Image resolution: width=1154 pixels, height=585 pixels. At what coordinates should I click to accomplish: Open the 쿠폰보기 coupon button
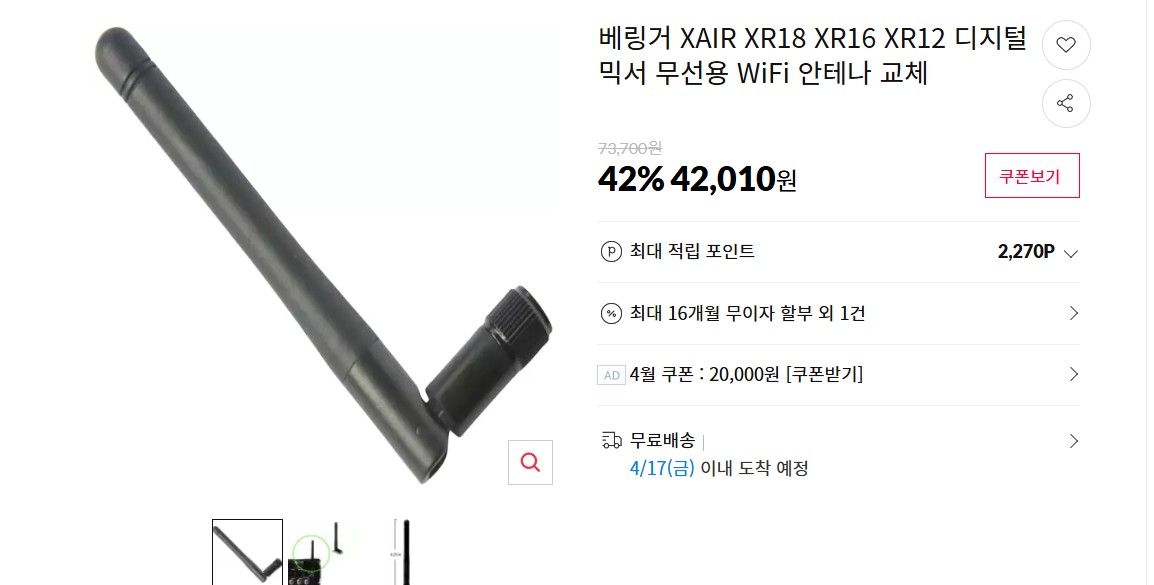1032,176
